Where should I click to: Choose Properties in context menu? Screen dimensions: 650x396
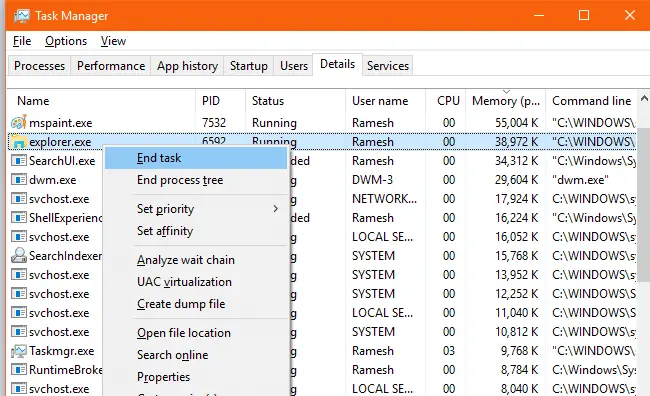(x=196, y=377)
